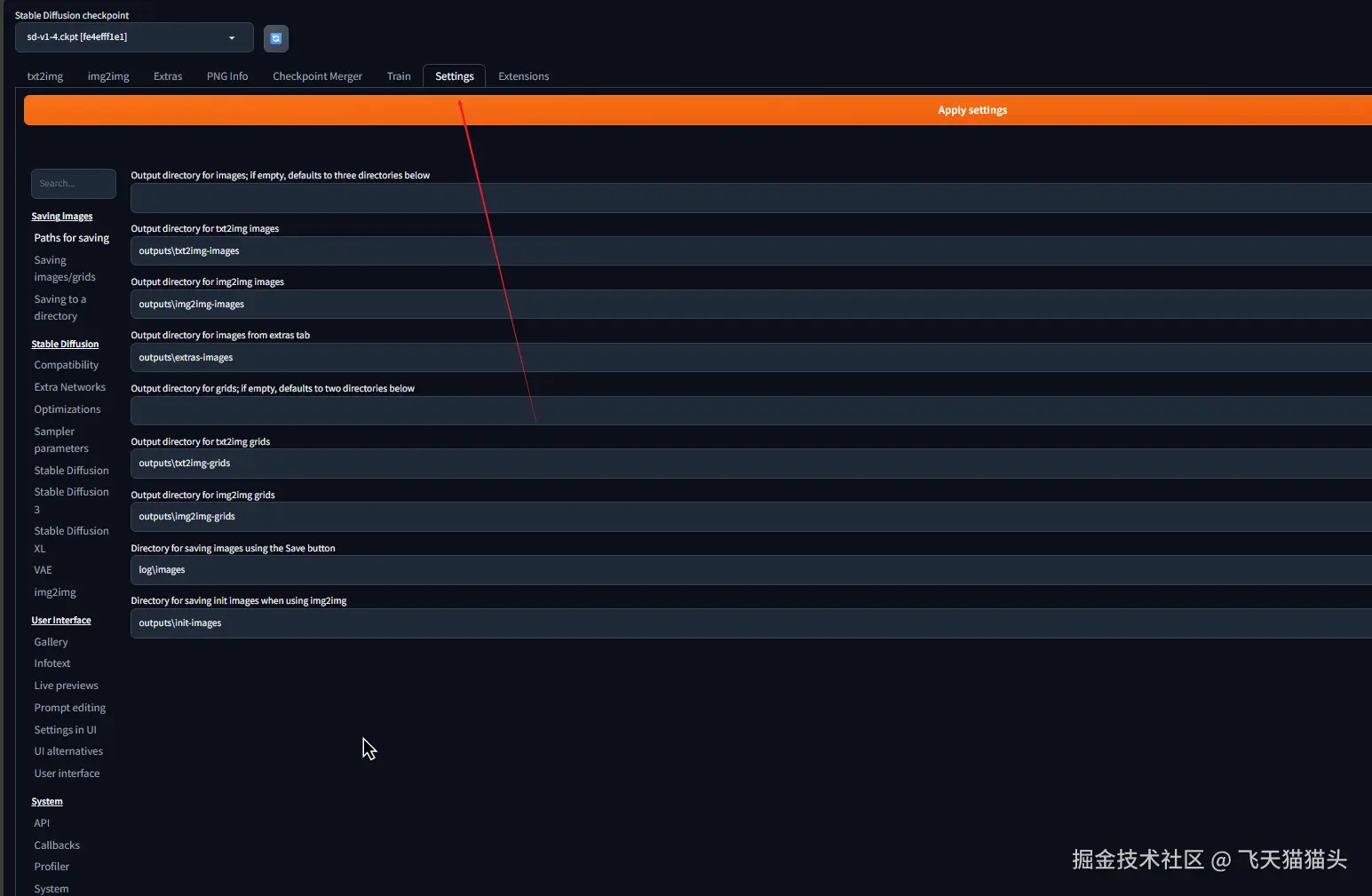Edit the txt2img-grids directory field
Viewport: 1372px width, 896px height.
tap(751, 464)
